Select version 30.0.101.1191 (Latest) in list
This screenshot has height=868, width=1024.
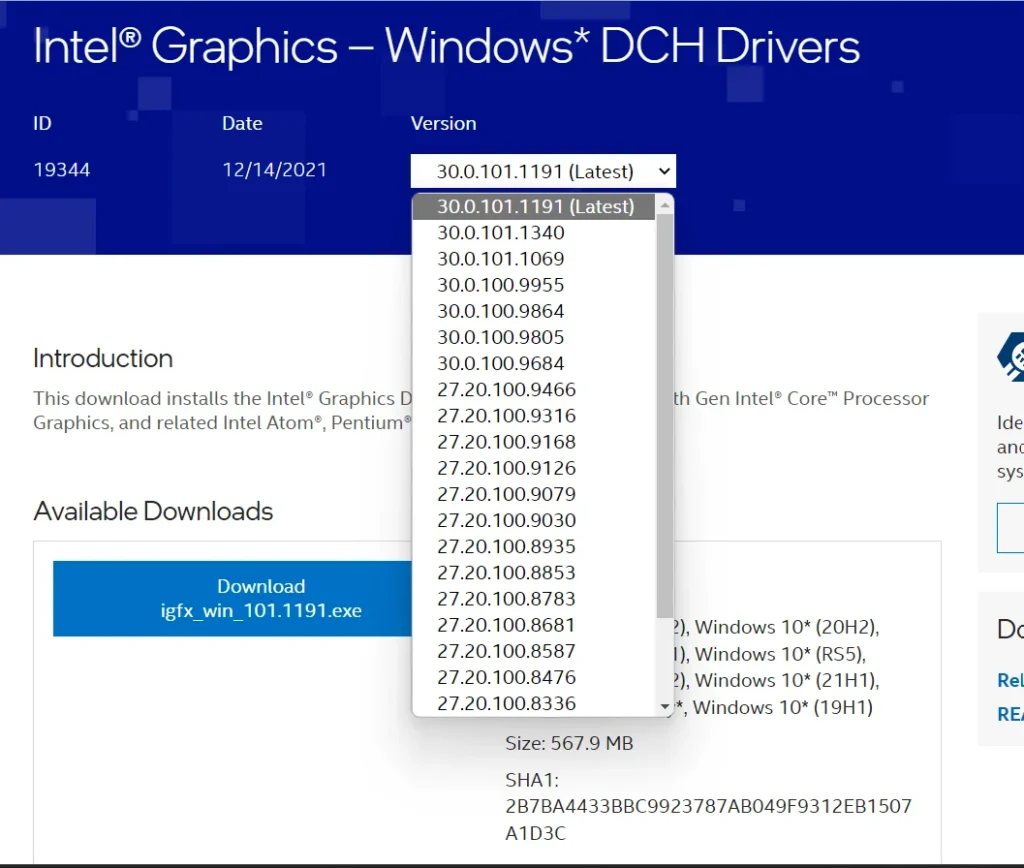coord(534,206)
